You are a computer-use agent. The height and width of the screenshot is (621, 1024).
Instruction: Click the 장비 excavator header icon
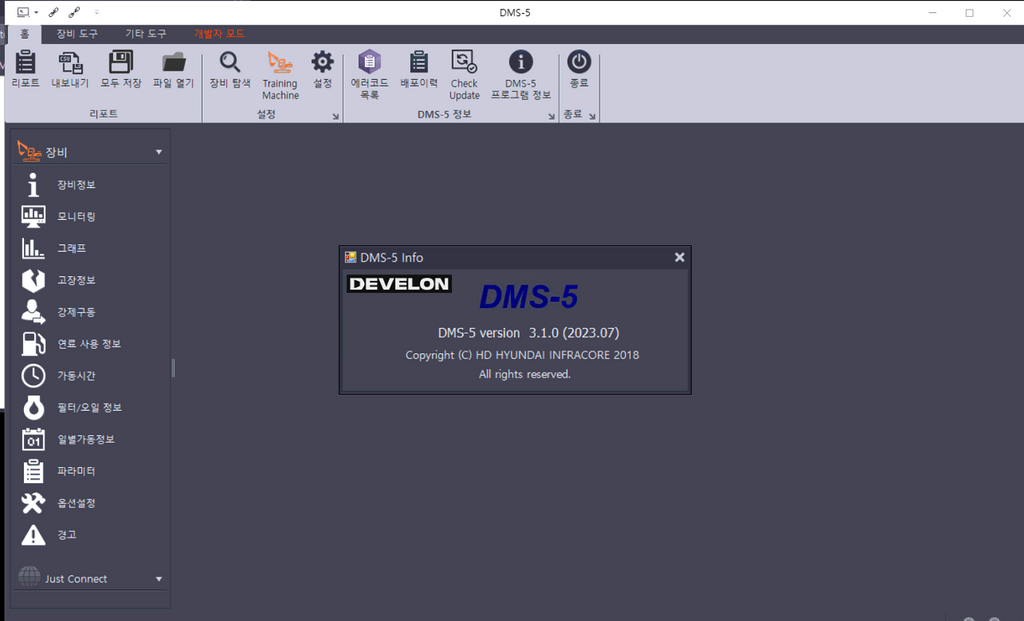tap(29, 151)
